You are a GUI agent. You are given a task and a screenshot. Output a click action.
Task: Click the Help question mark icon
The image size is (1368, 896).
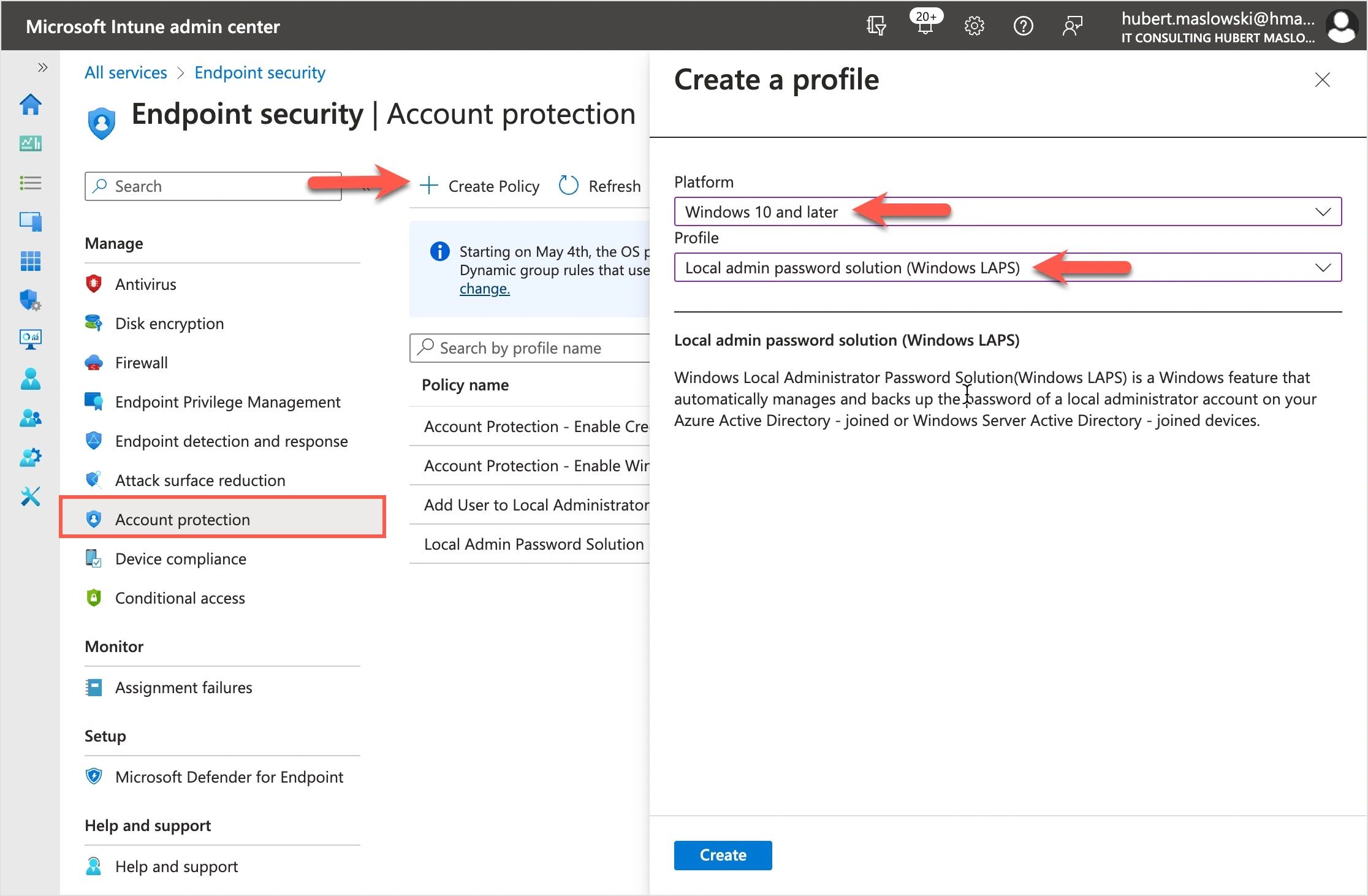pyautogui.click(x=1023, y=26)
